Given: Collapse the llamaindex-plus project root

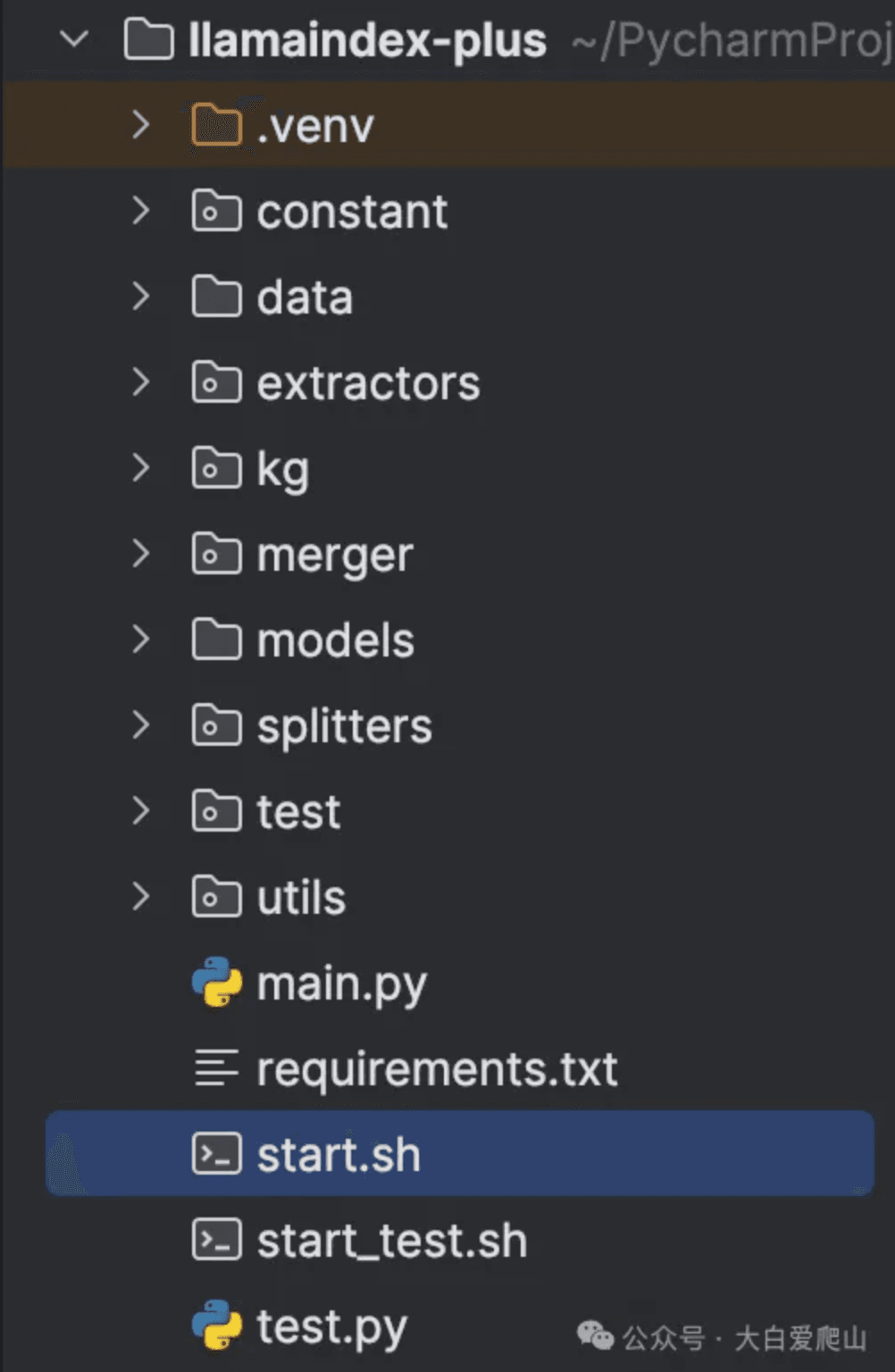Looking at the screenshot, I should click(x=75, y=39).
